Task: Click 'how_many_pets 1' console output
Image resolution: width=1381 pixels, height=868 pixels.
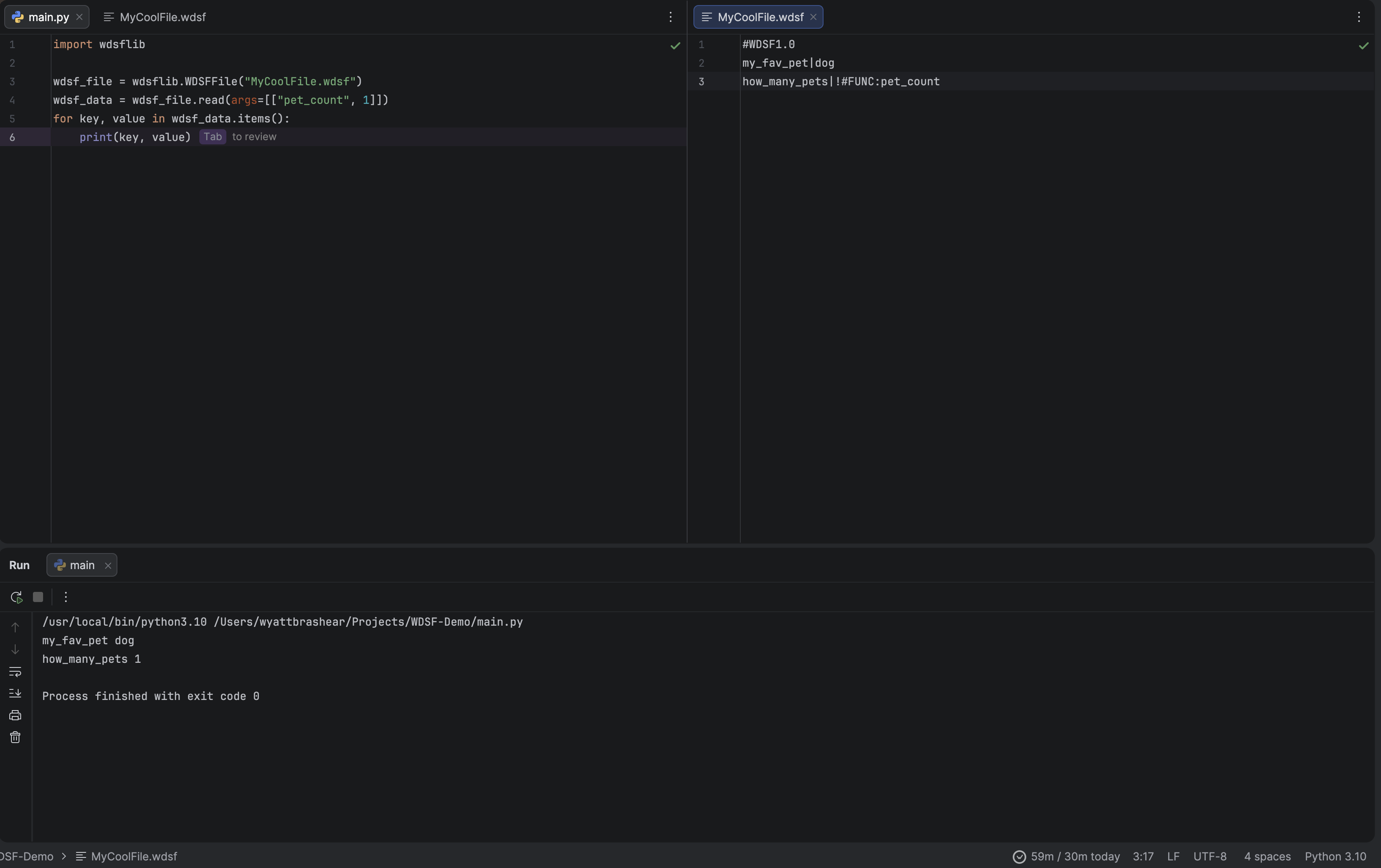Action: click(x=91, y=659)
